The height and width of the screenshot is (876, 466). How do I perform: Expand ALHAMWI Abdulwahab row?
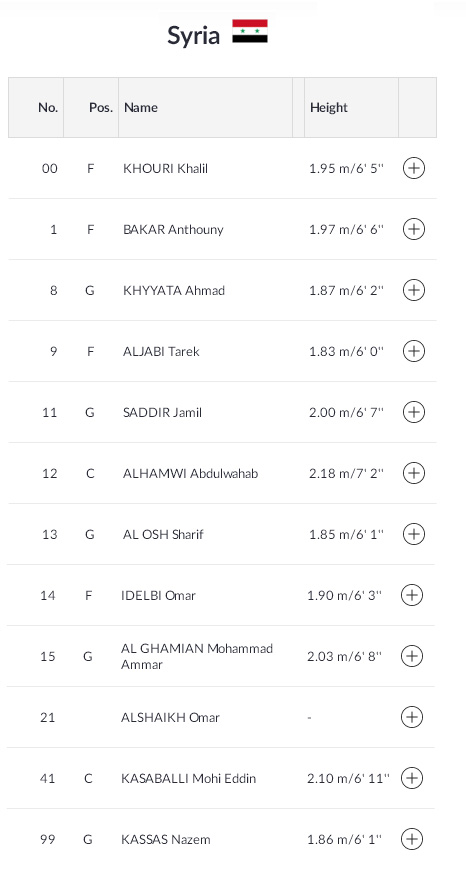(x=413, y=473)
